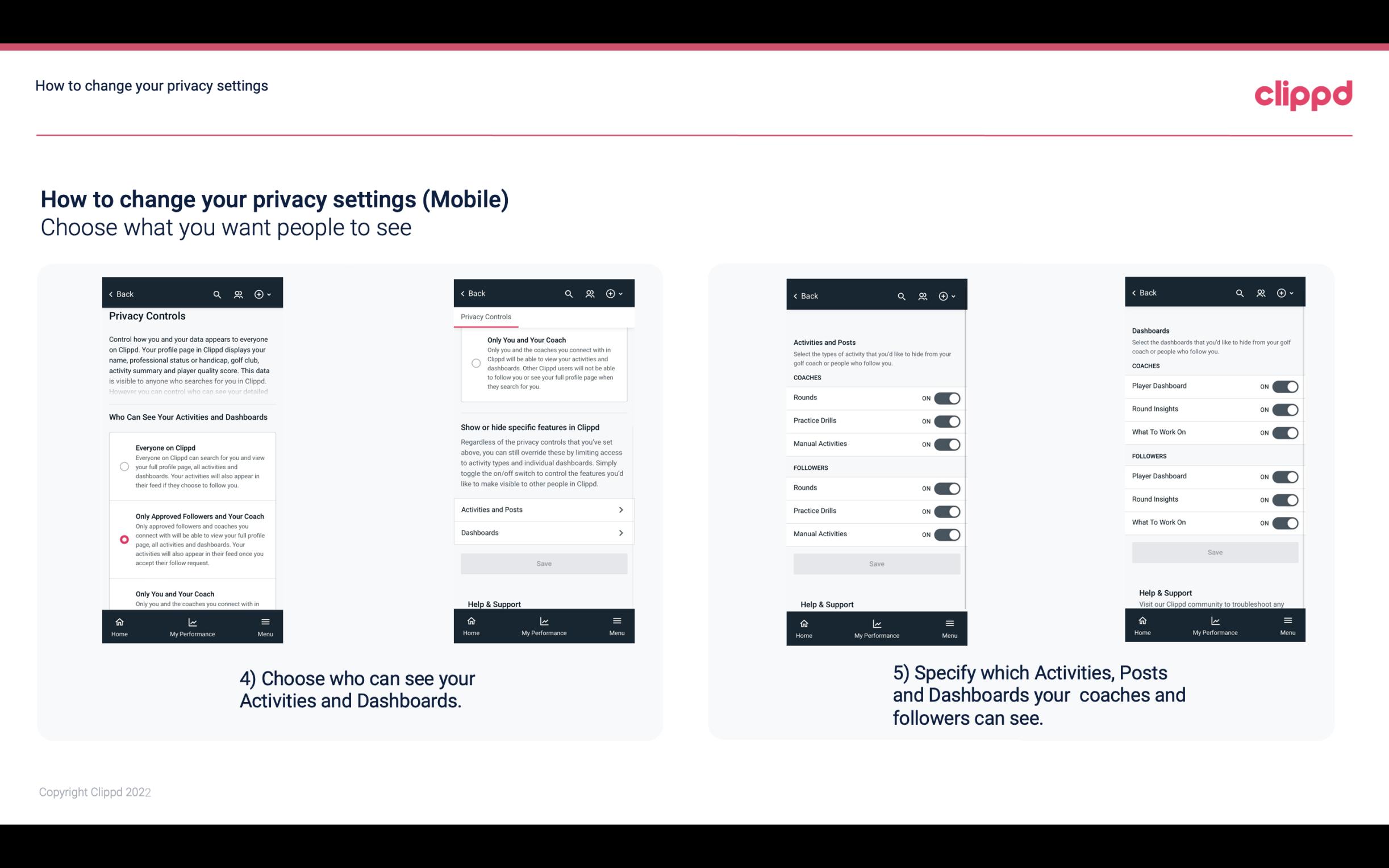Click Save button on Dashboards screen

1215,552
